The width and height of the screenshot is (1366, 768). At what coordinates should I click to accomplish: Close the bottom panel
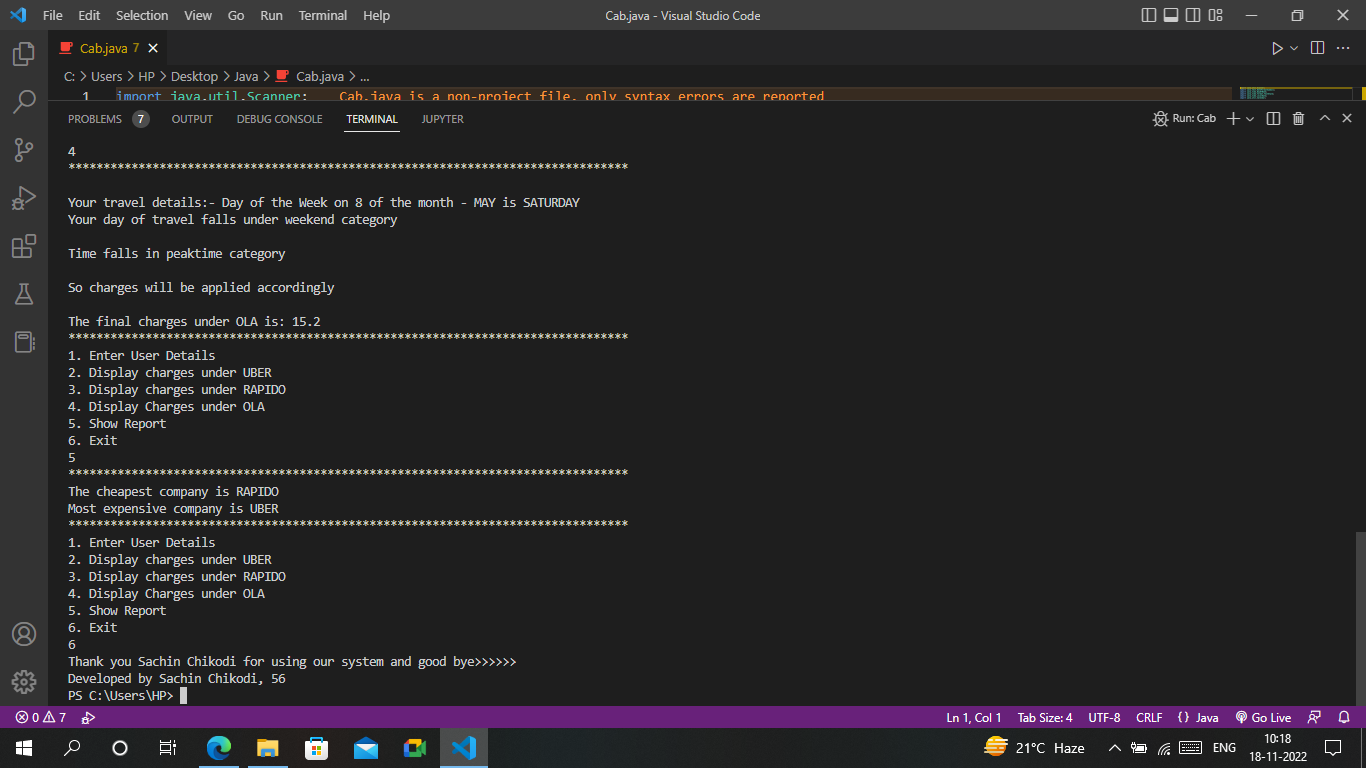[1347, 118]
